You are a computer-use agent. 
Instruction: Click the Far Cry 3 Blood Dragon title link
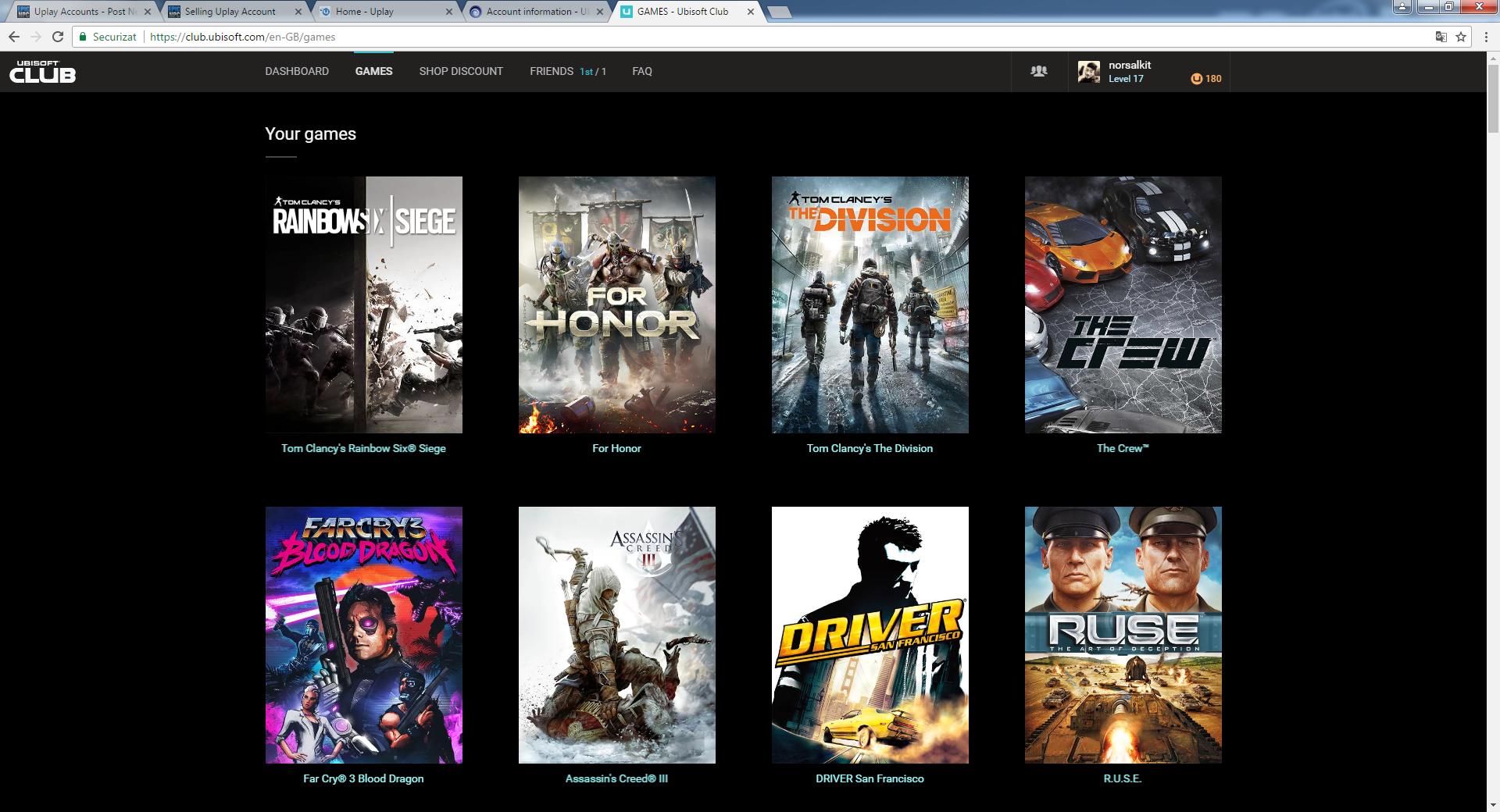click(364, 778)
